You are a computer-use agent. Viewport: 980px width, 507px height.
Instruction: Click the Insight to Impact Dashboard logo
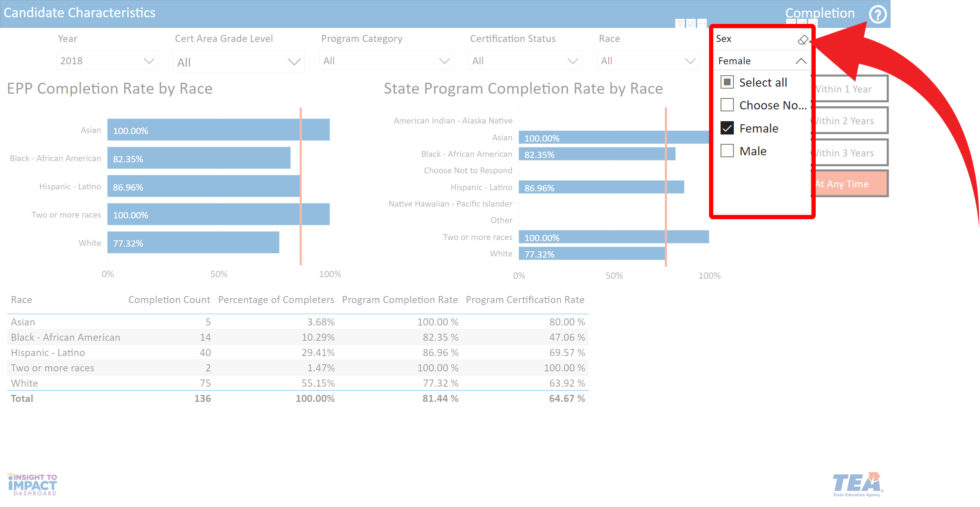32,484
